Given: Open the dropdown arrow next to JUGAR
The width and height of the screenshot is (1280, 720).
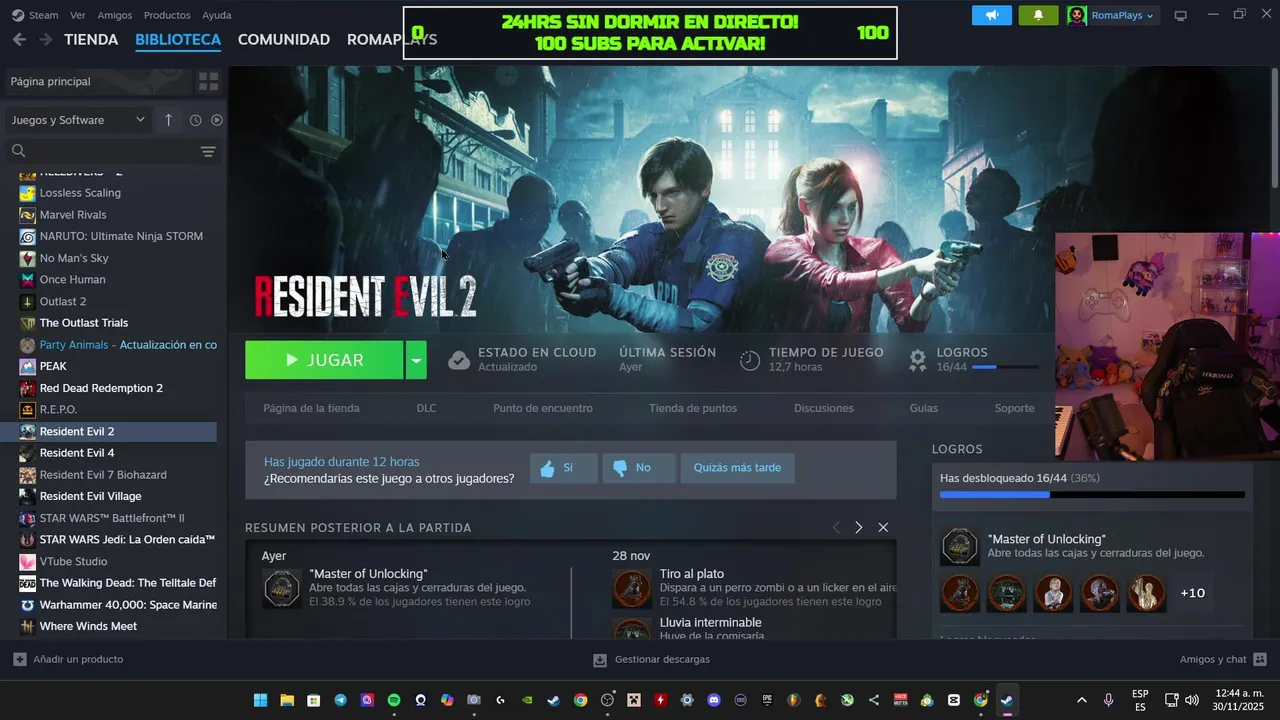Looking at the screenshot, I should [416, 360].
